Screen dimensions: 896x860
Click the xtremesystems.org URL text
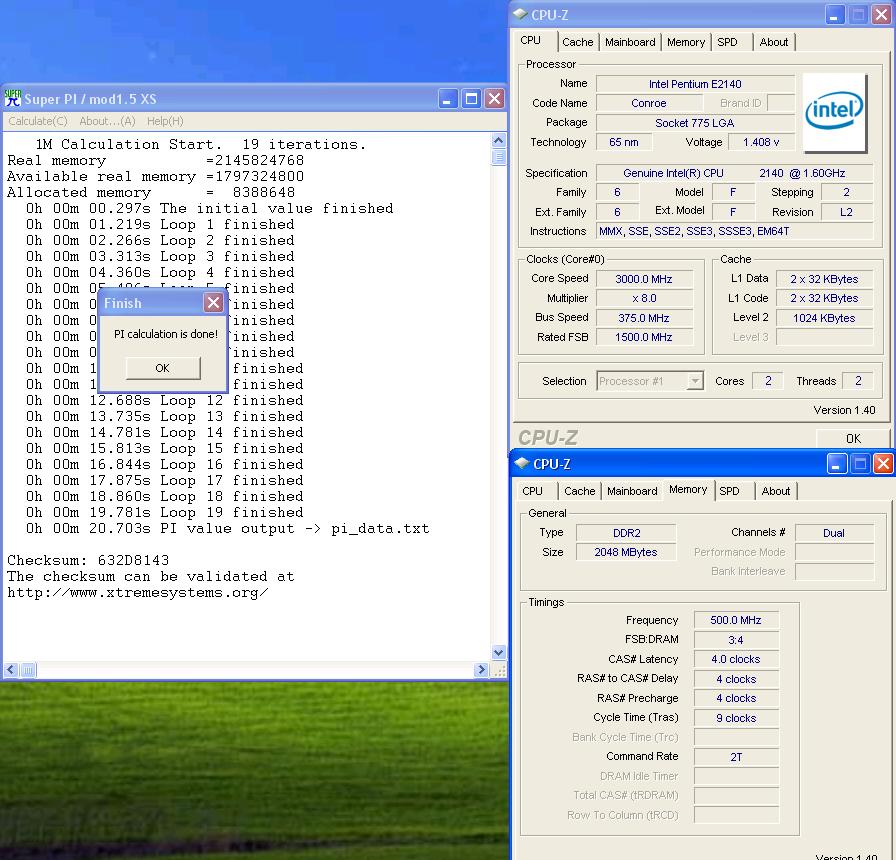coord(138,592)
